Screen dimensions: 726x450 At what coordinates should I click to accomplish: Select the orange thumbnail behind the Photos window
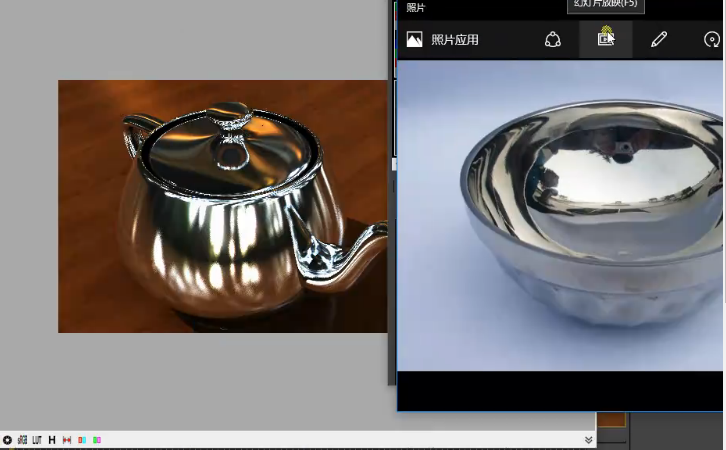pos(611,419)
